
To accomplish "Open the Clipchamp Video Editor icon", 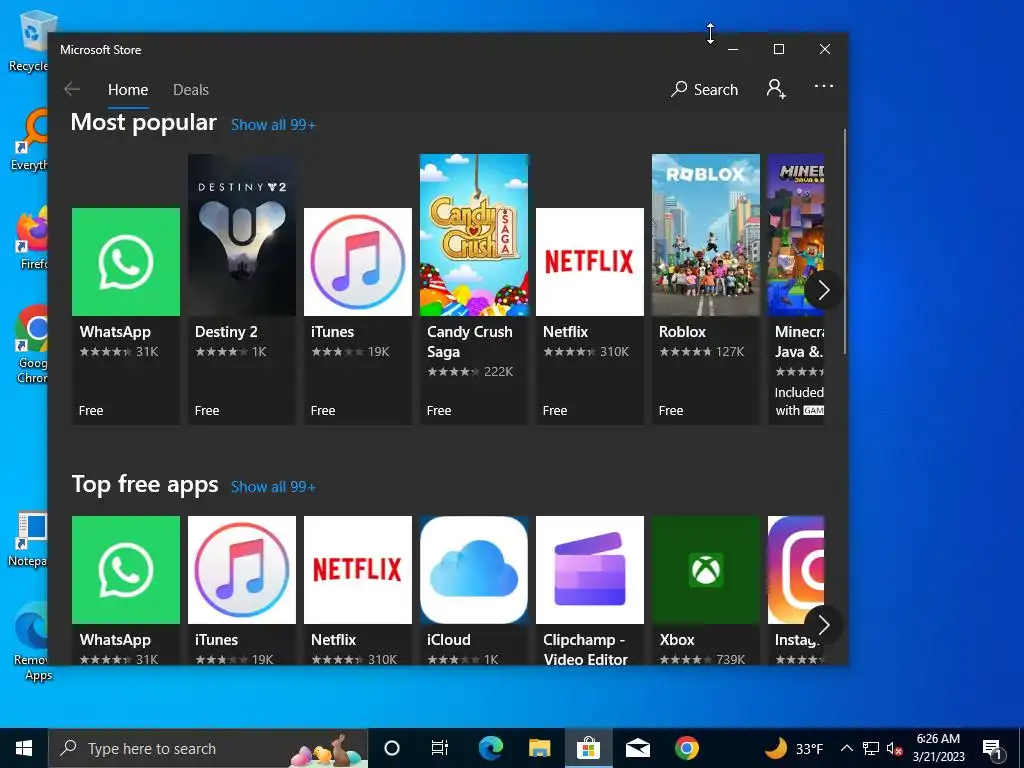I will coord(590,569).
